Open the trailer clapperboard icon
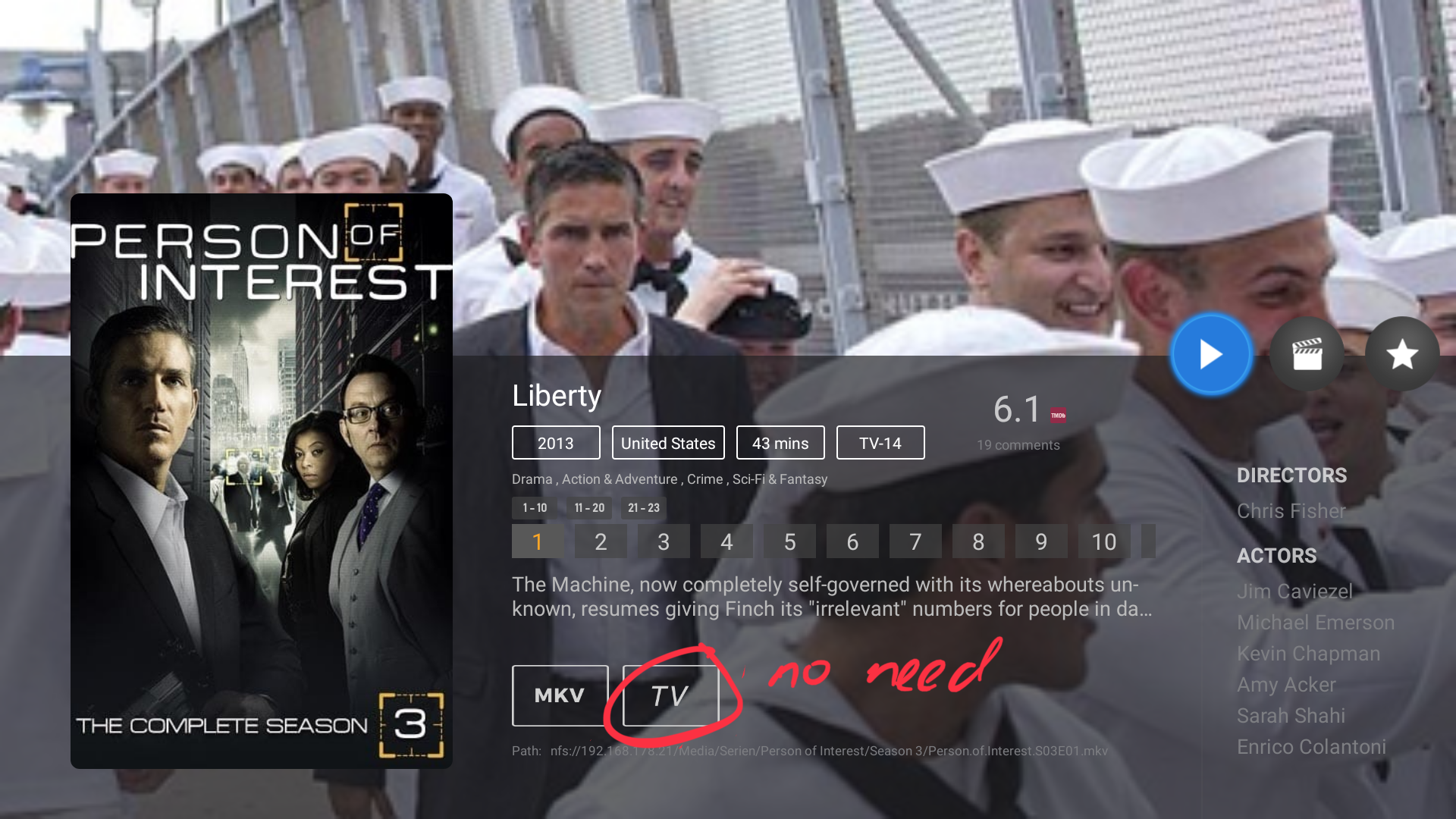 (1307, 354)
